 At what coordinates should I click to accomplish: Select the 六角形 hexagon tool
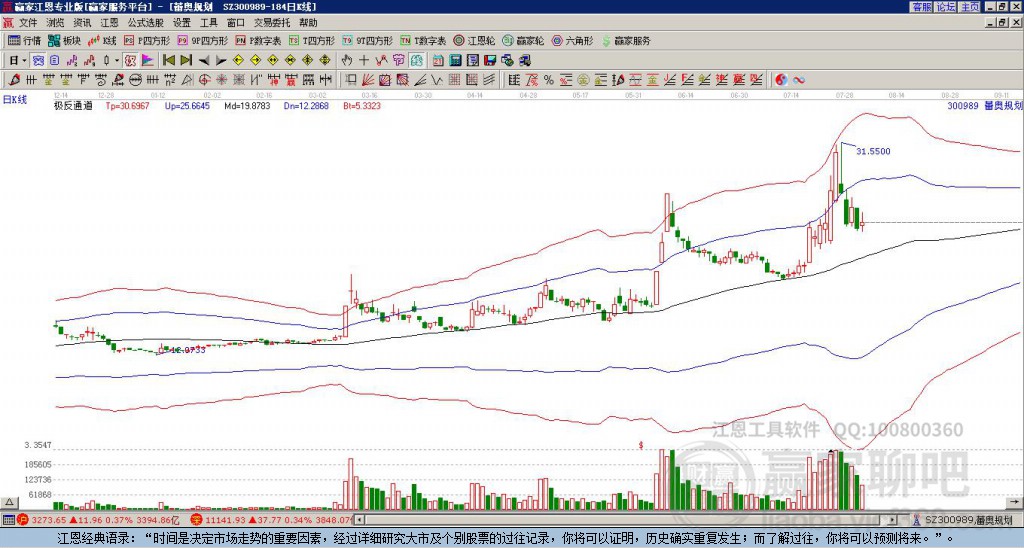[573, 40]
